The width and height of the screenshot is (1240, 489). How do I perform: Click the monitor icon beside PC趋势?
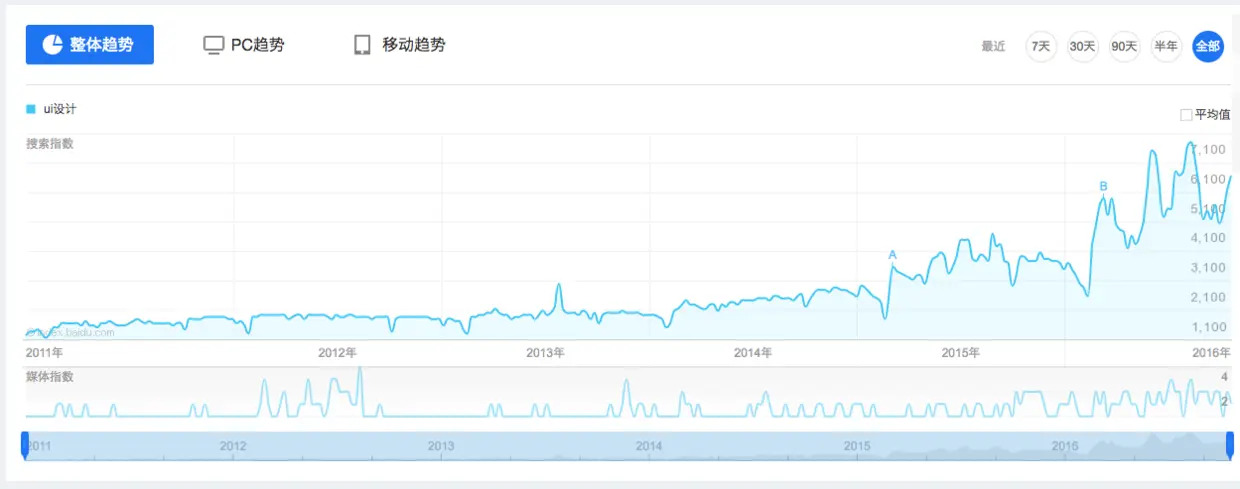pyautogui.click(x=213, y=45)
